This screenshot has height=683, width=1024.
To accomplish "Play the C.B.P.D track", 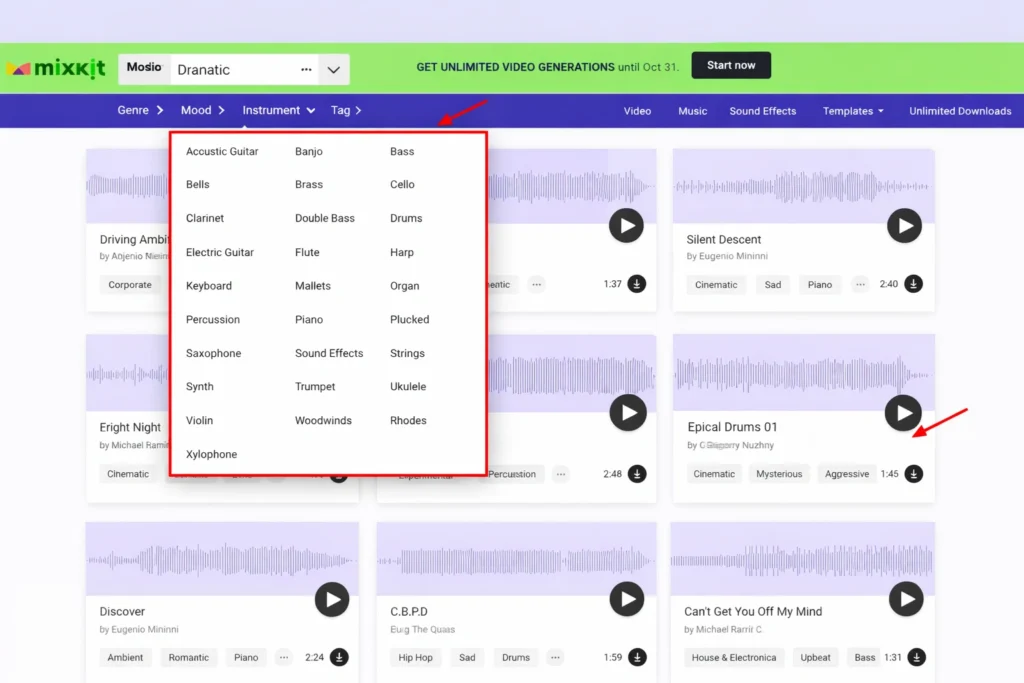I will click(627, 599).
